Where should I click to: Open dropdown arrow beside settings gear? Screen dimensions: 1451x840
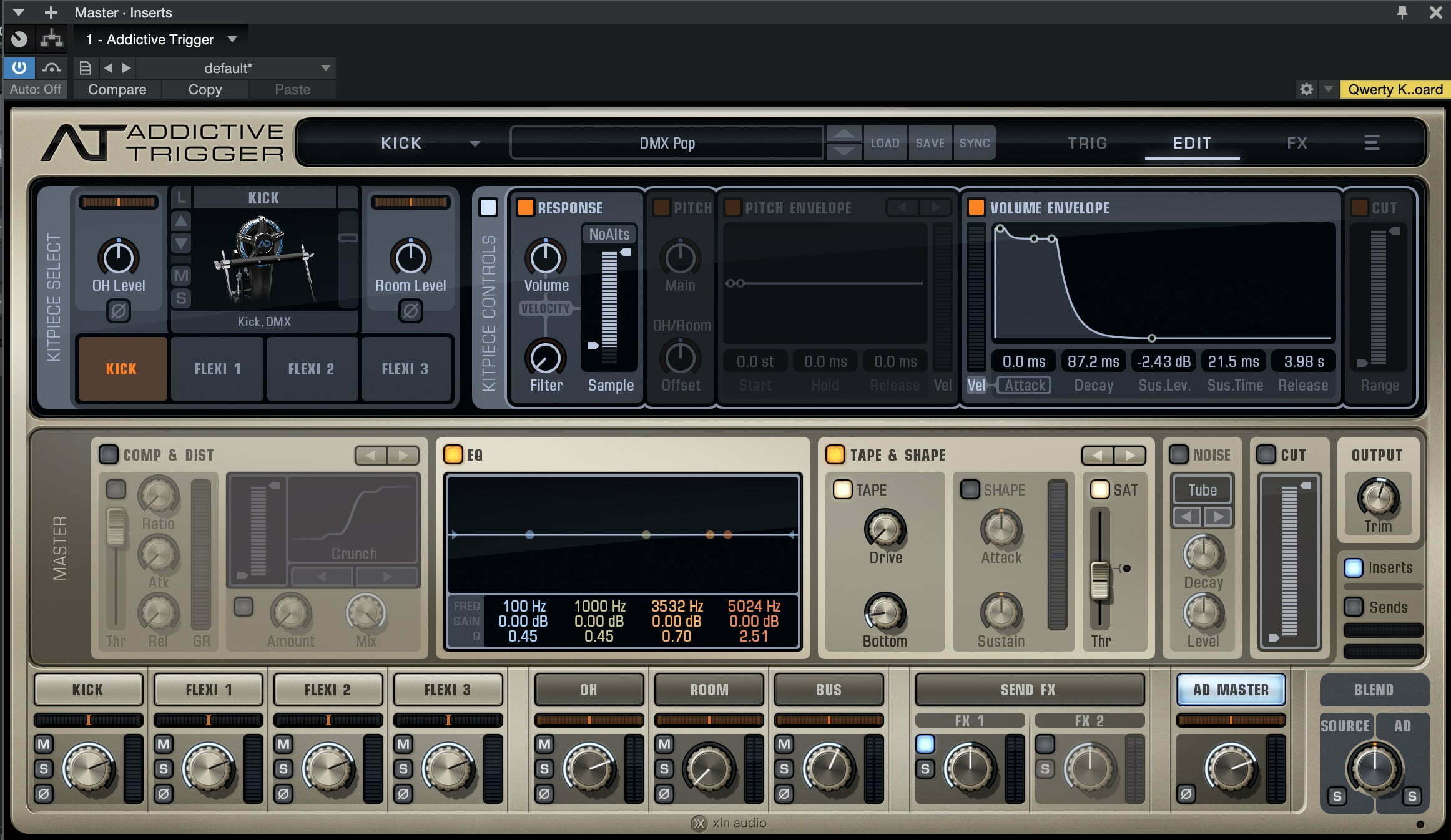pyautogui.click(x=1328, y=89)
